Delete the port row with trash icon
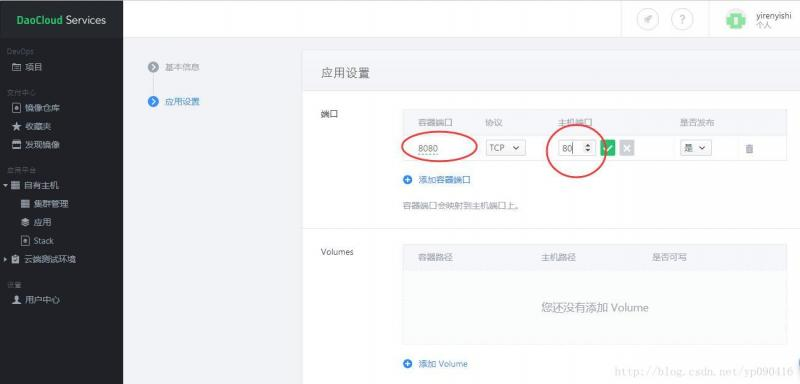The height and width of the screenshot is (384, 800). [x=749, y=148]
